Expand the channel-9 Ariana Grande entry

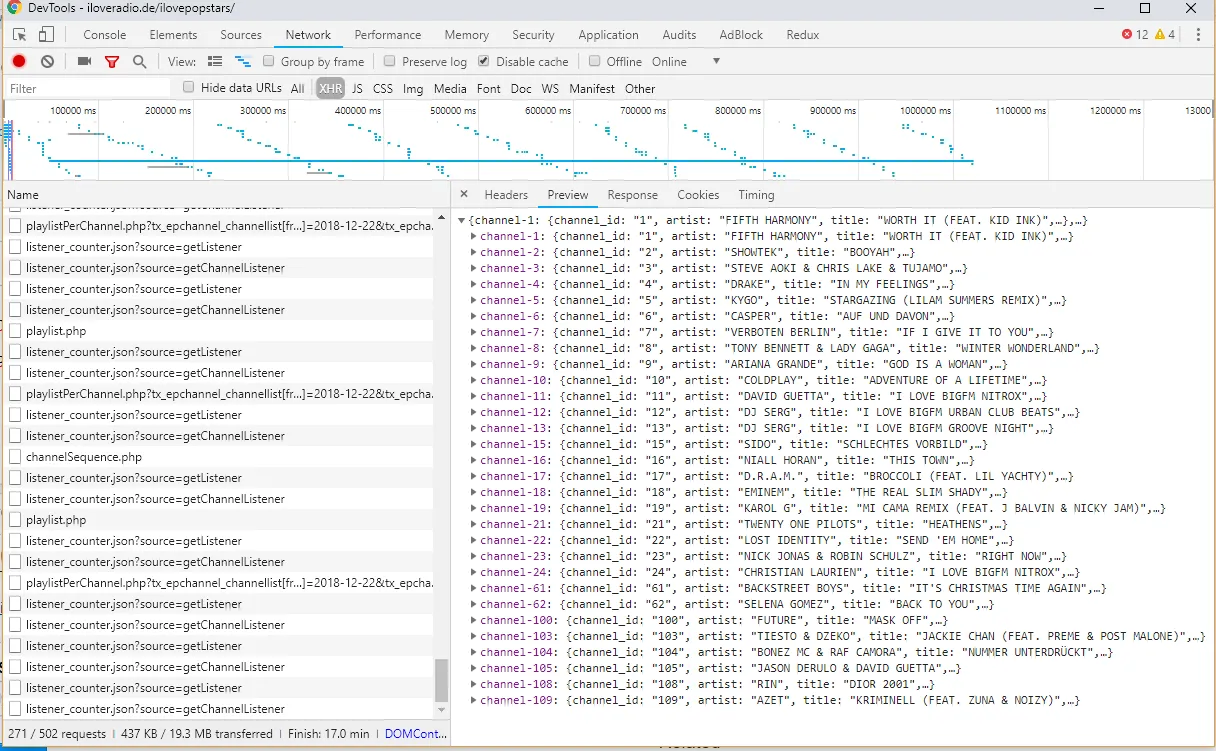coord(474,364)
